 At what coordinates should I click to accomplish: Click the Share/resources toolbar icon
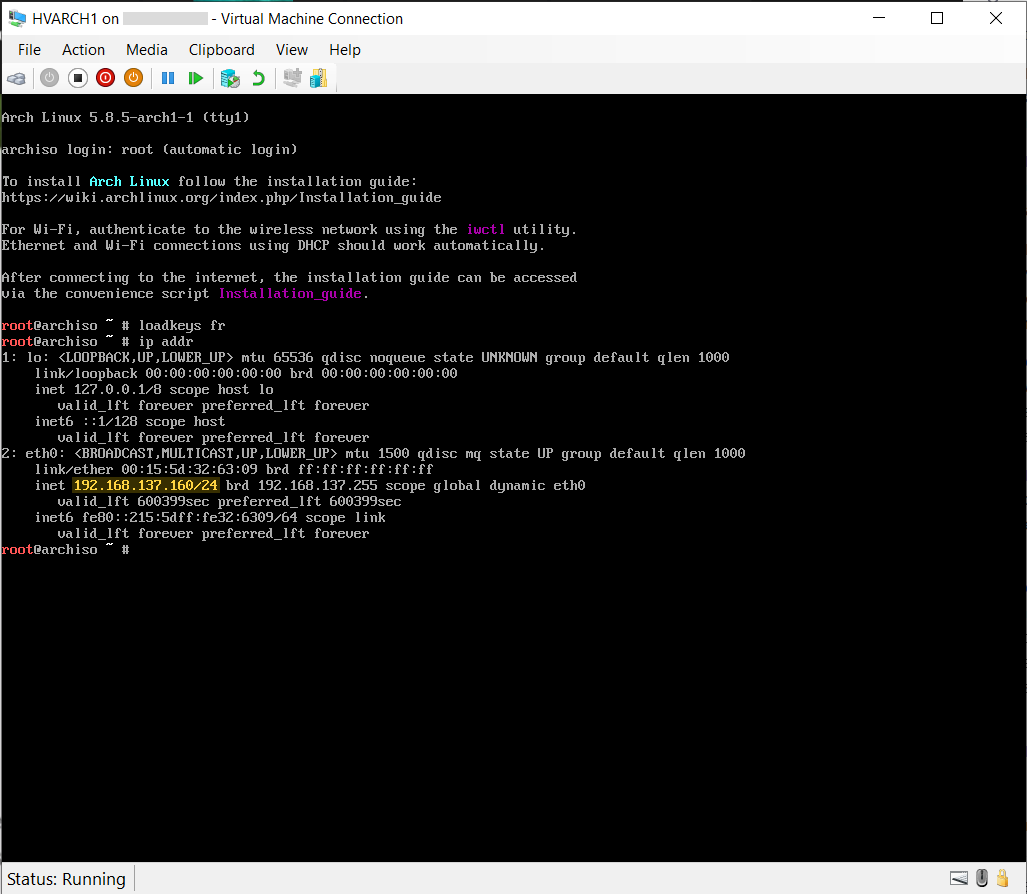(x=318, y=79)
